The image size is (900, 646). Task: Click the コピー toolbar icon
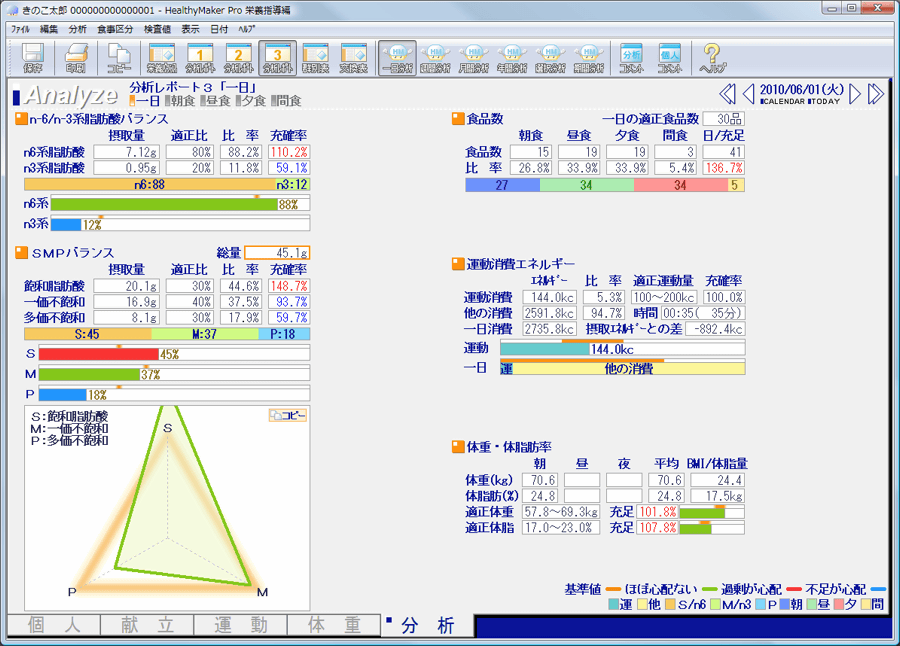(119, 58)
